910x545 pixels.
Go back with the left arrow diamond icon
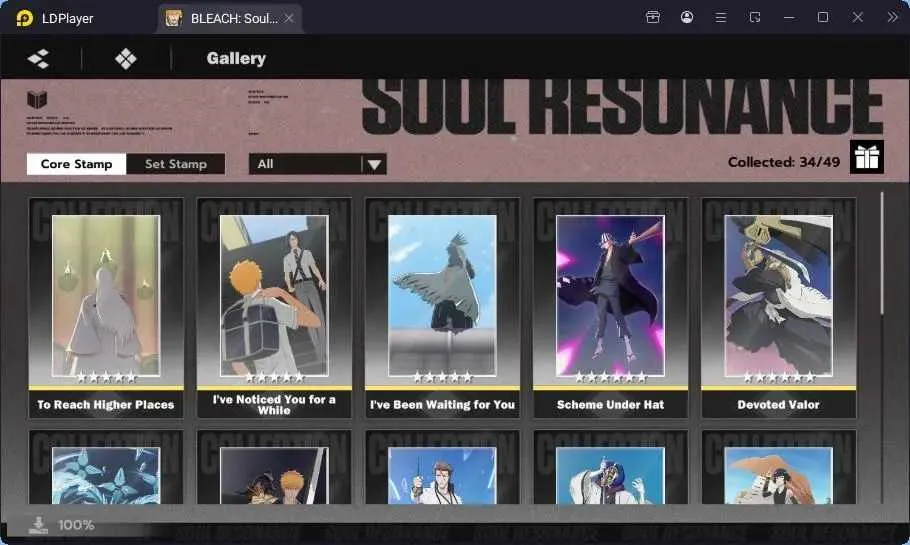click(x=38, y=59)
